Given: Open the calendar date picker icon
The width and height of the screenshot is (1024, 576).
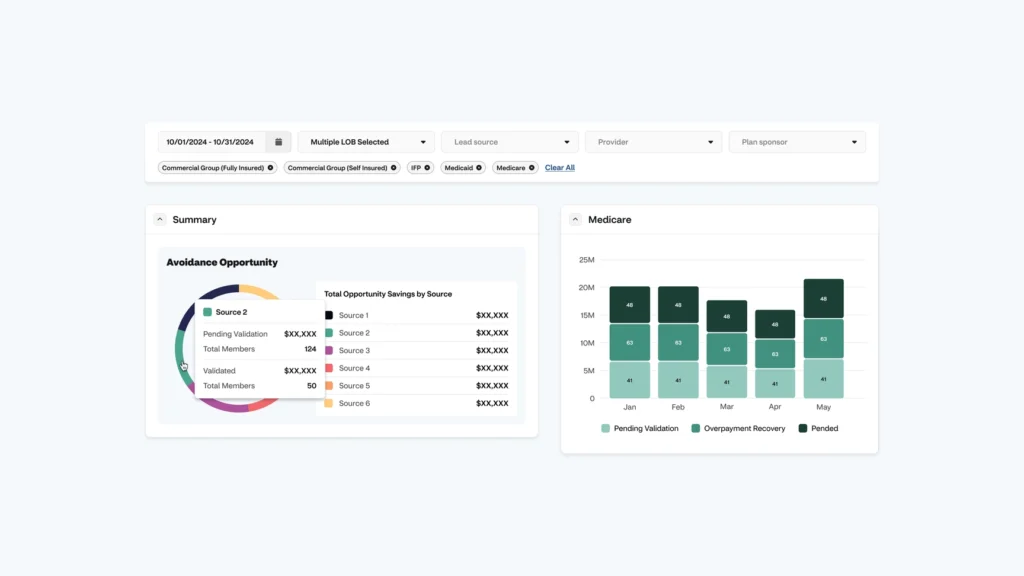Looking at the screenshot, I should click(277, 141).
